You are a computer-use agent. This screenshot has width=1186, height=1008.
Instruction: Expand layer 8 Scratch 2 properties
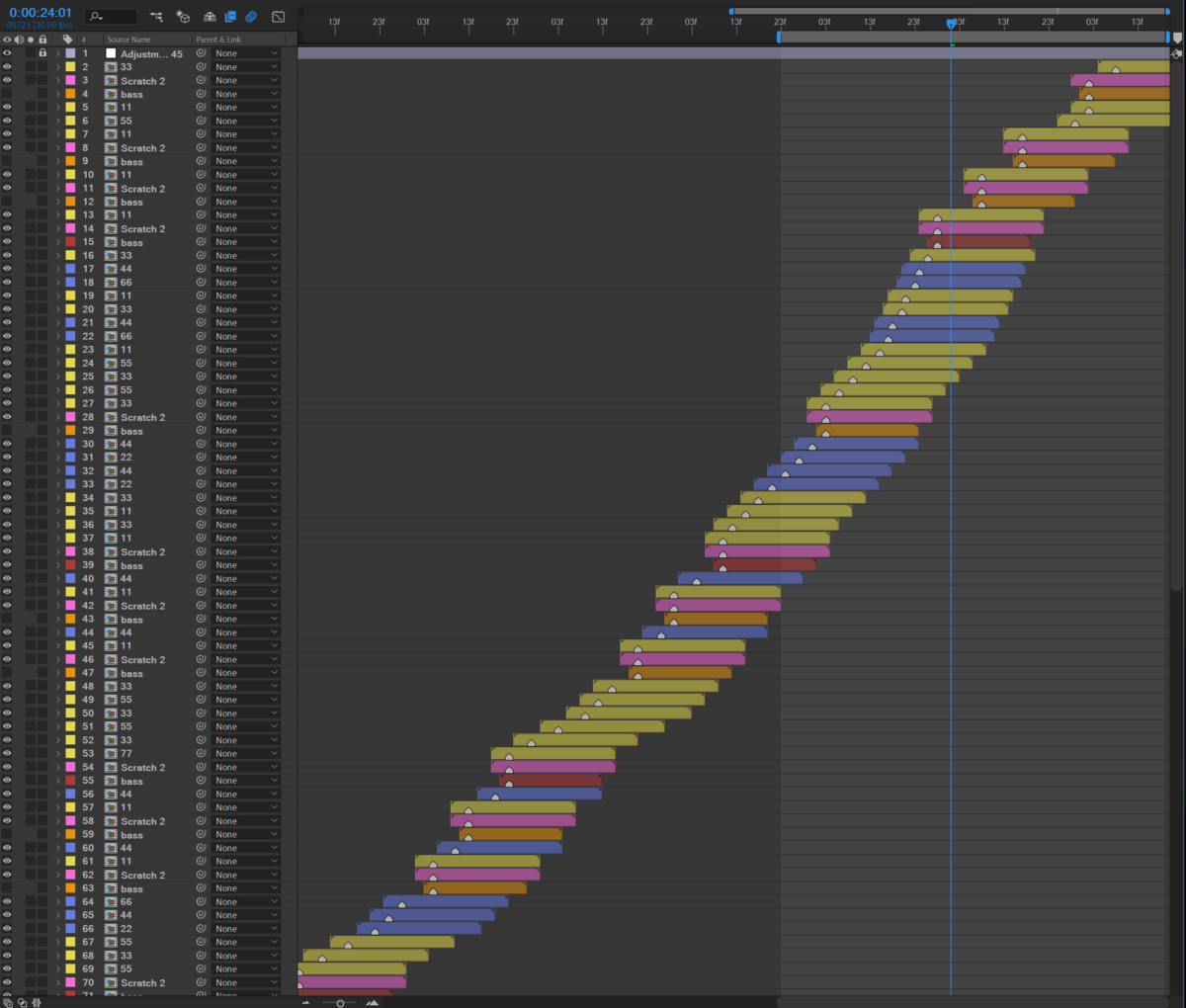pyautogui.click(x=58, y=148)
